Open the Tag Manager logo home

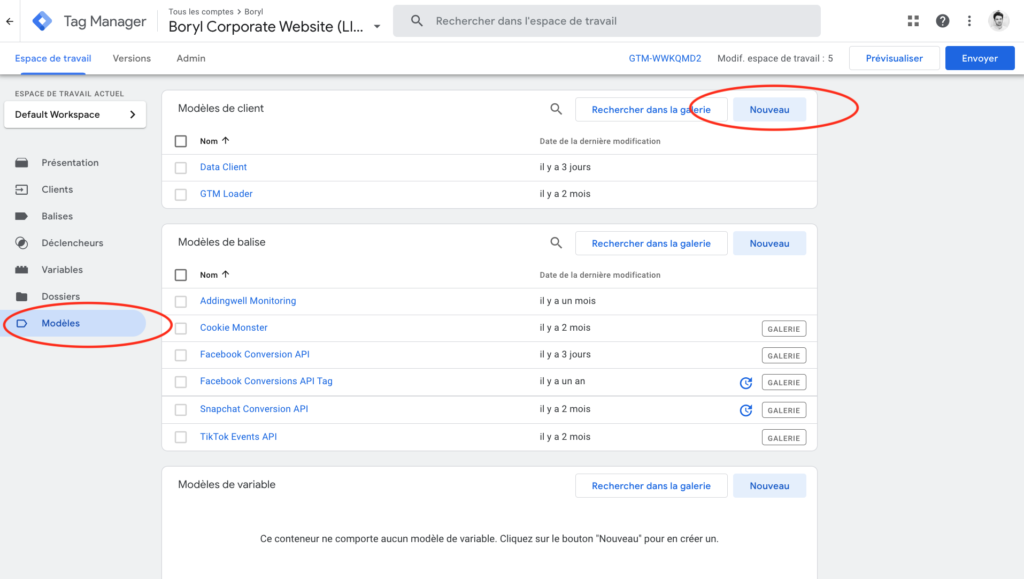(x=42, y=21)
